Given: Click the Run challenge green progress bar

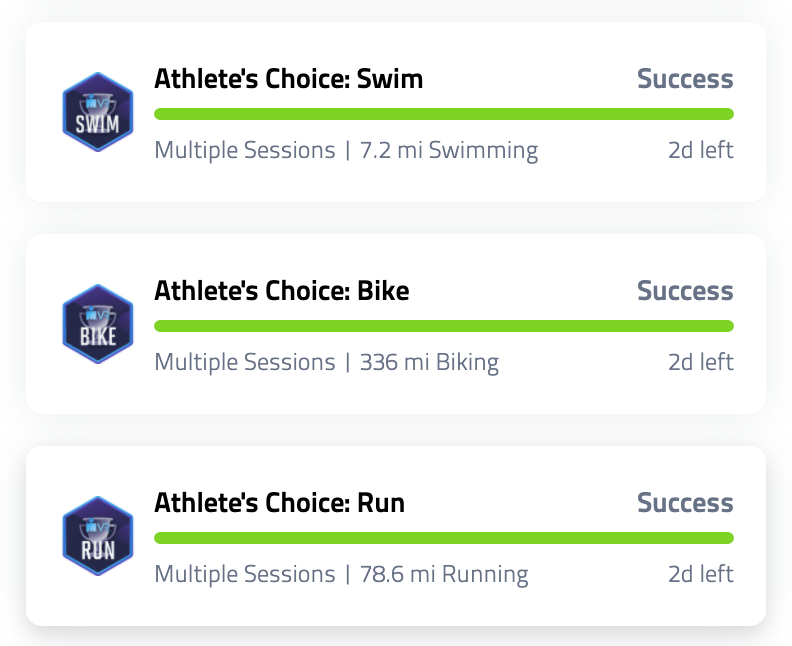Looking at the screenshot, I should [x=443, y=538].
